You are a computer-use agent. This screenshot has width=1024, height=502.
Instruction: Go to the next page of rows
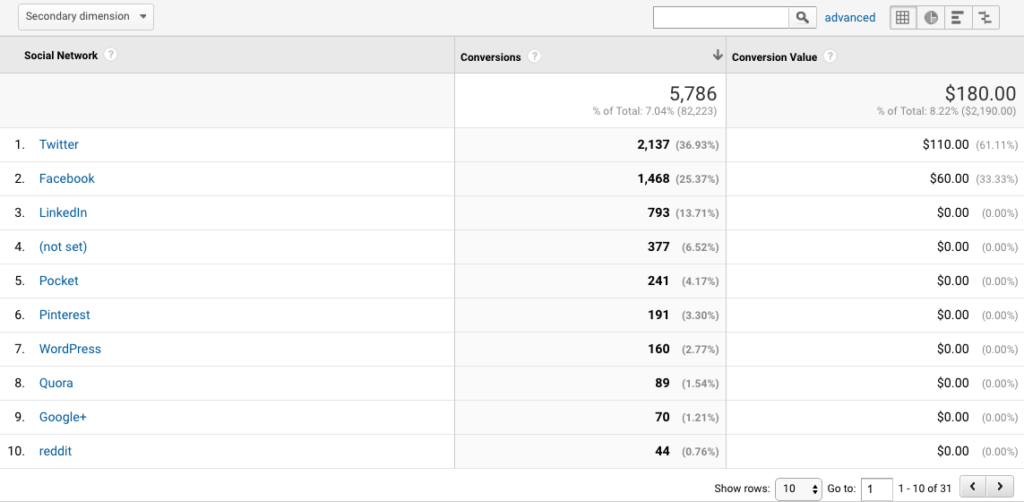click(1000, 486)
